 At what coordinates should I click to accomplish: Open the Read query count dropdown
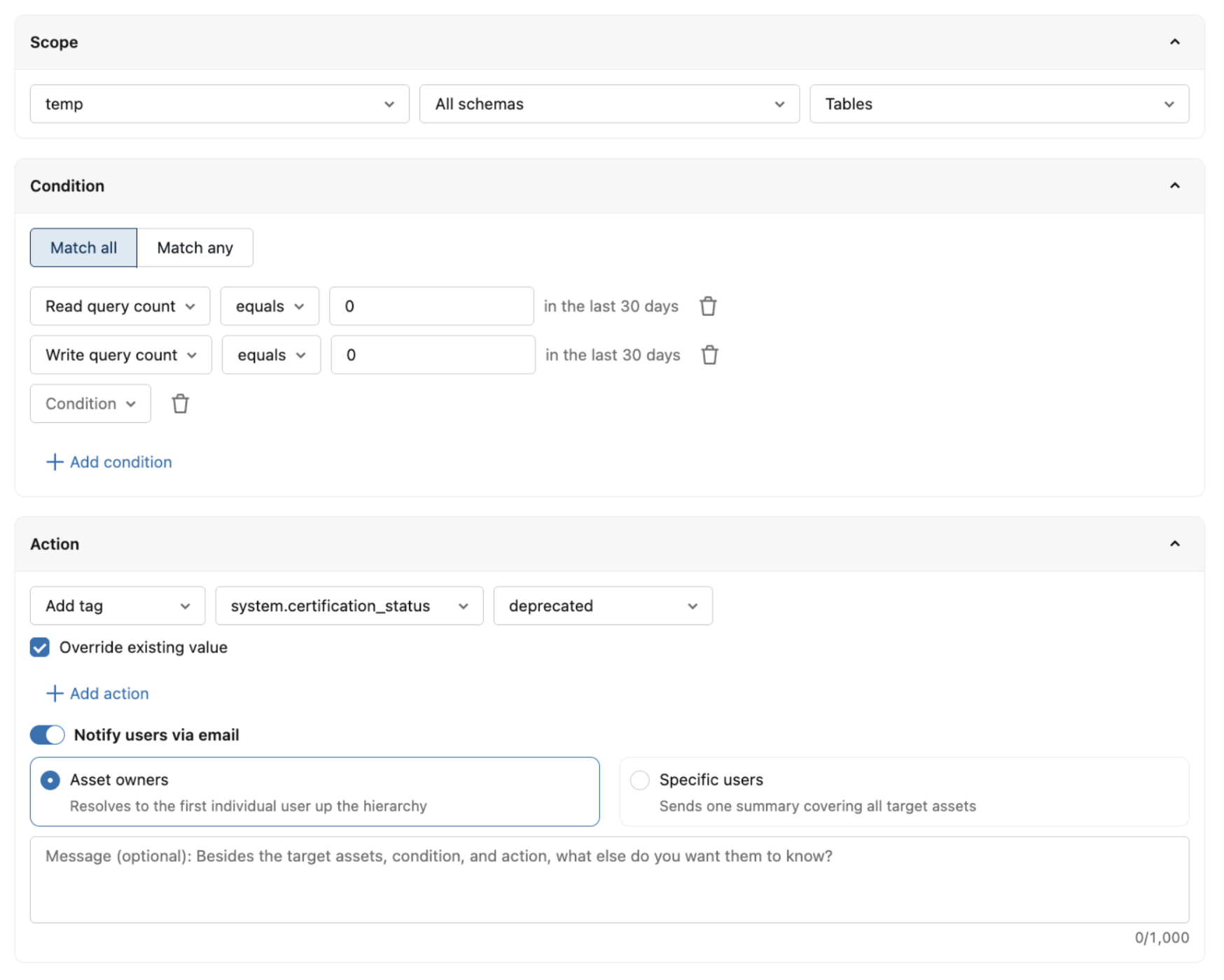120,306
